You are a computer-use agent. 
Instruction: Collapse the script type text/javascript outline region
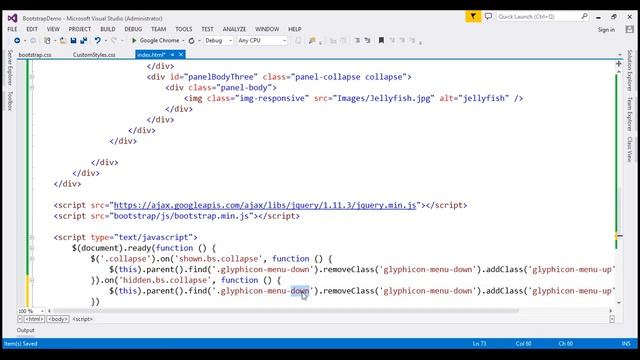(x=32, y=237)
